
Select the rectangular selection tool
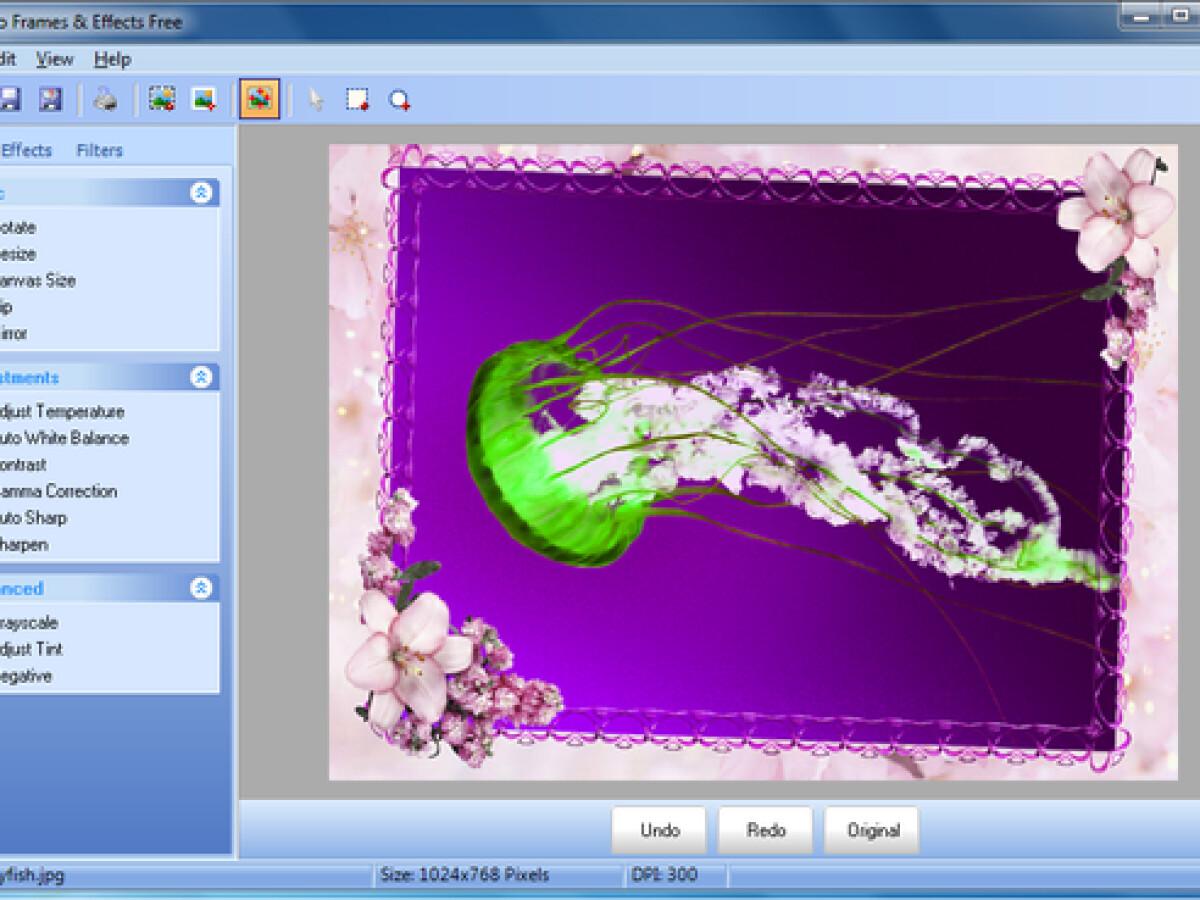coord(357,99)
